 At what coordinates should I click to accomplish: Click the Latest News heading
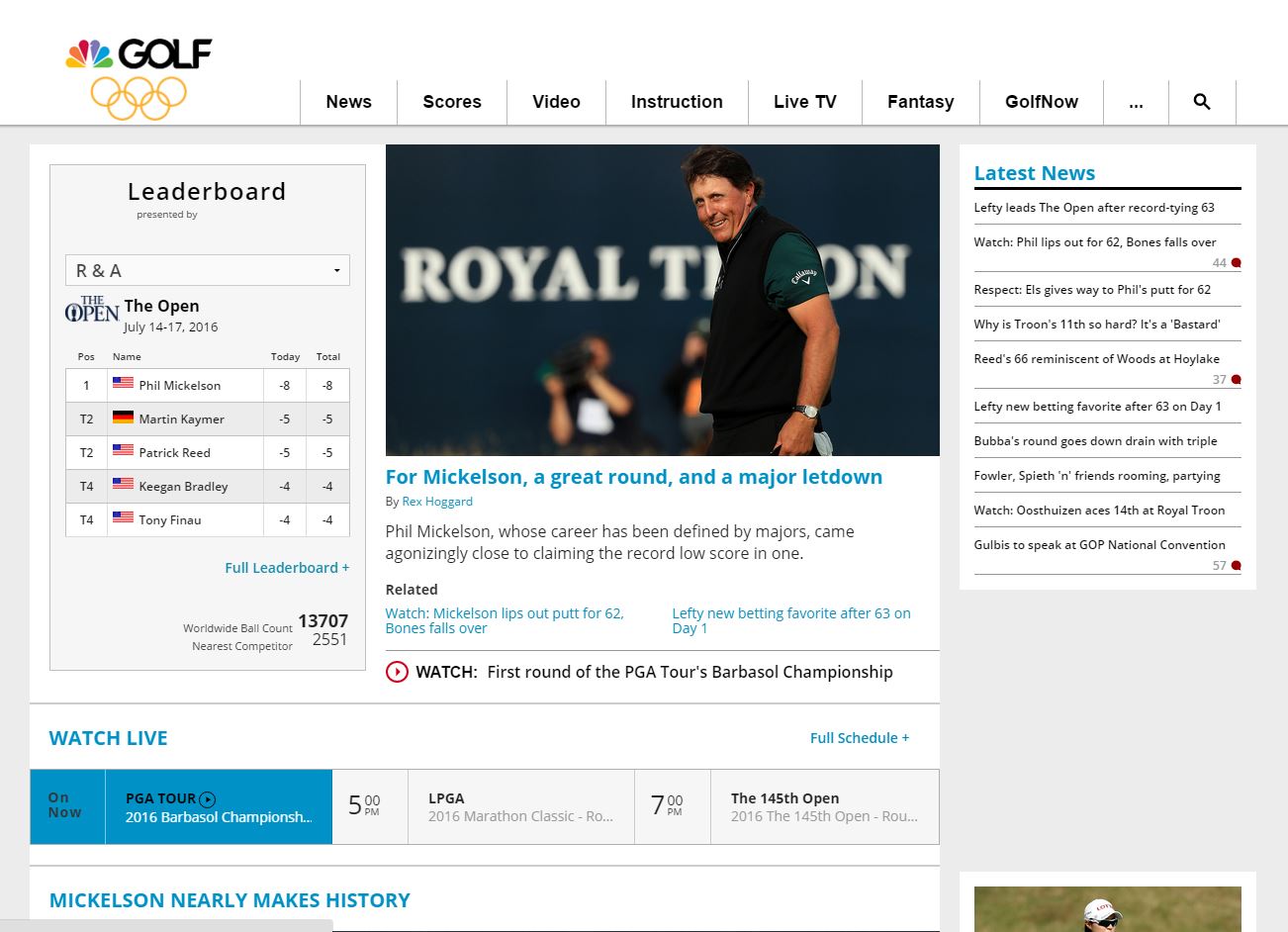(1035, 173)
